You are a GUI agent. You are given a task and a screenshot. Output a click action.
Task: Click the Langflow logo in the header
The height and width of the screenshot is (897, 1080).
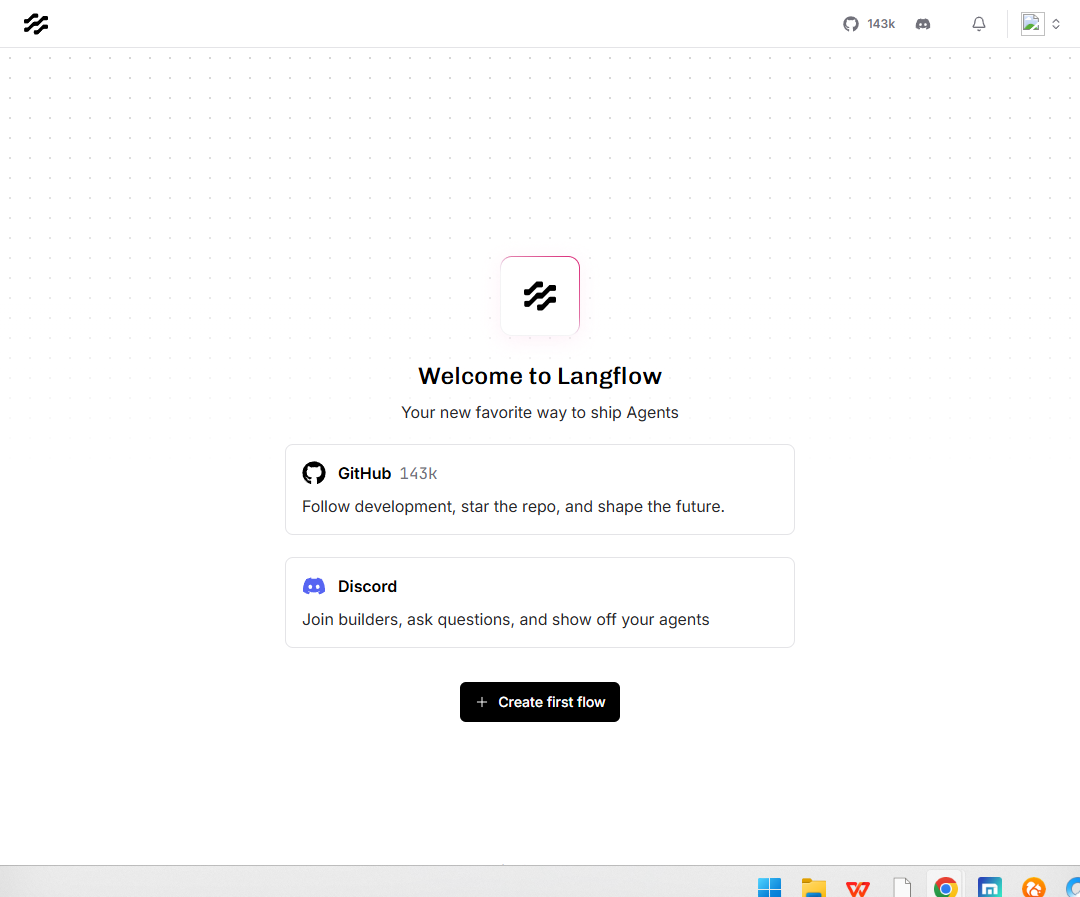pos(36,24)
